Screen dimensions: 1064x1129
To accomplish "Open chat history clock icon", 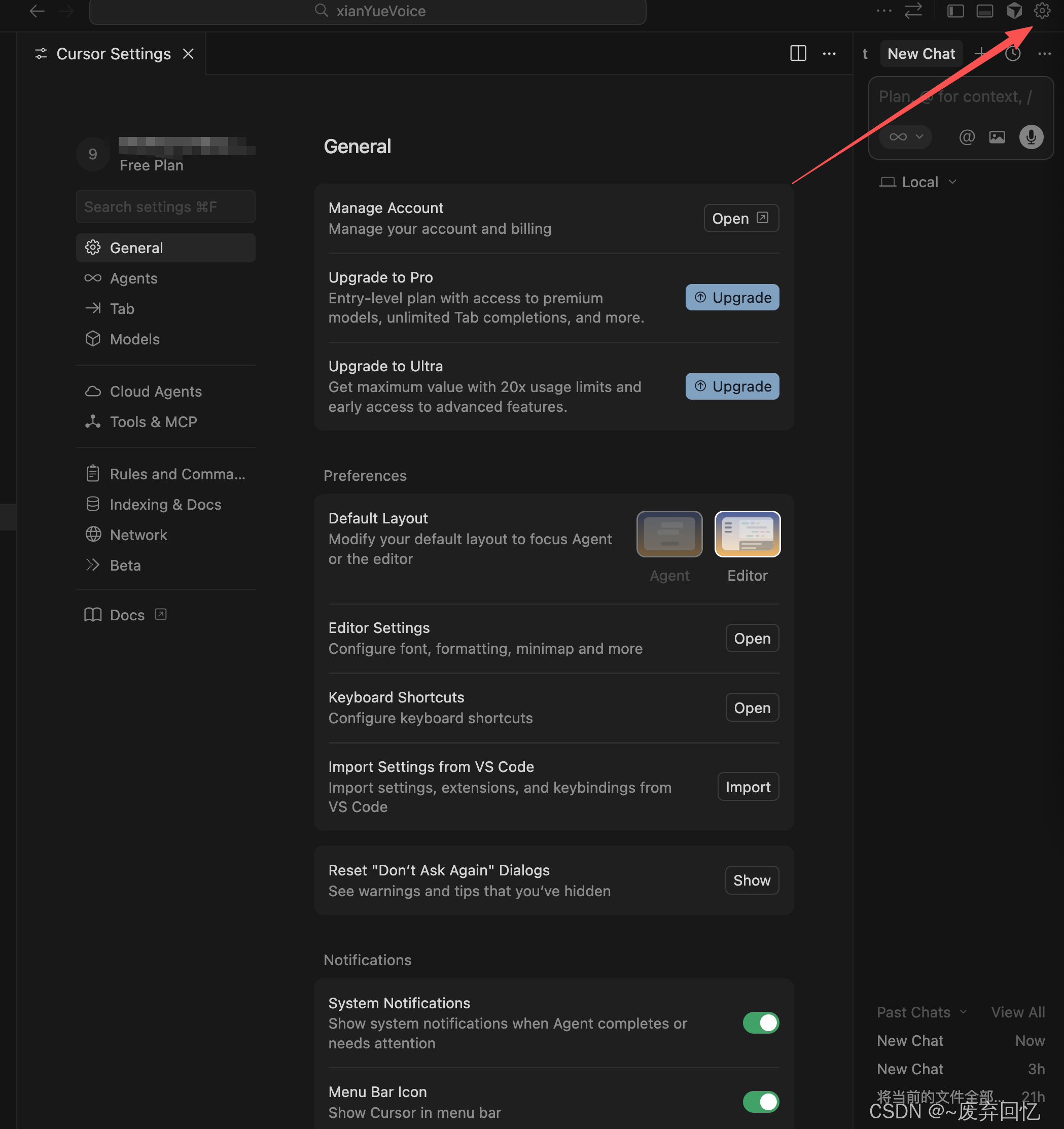I will click(1012, 54).
